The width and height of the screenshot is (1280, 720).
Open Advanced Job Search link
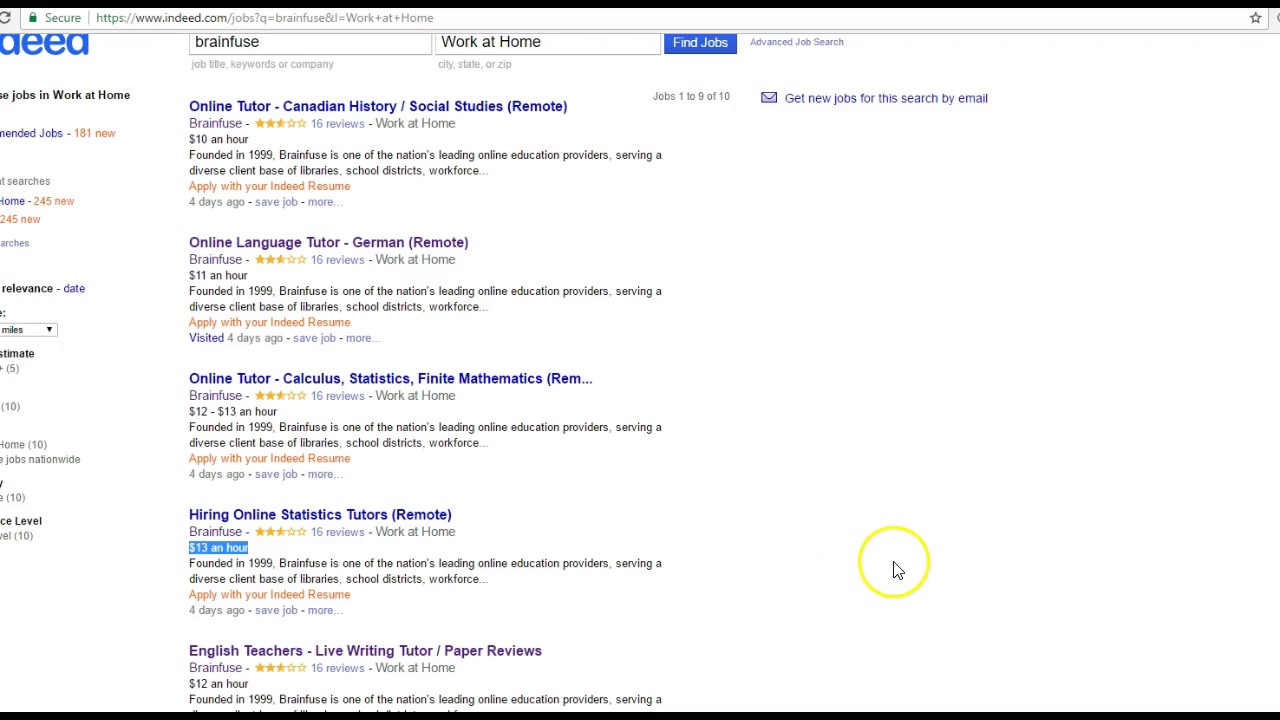(x=797, y=42)
